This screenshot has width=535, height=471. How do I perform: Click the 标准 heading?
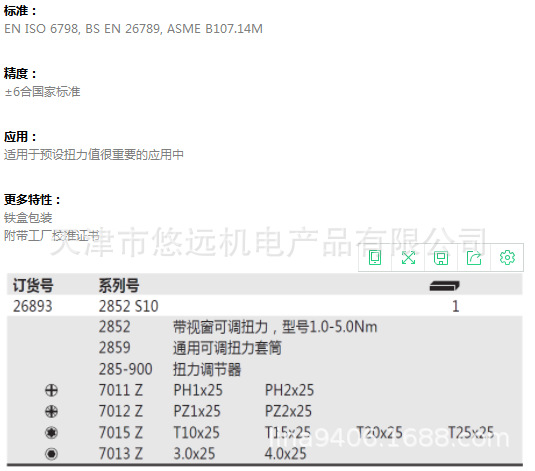20,11
